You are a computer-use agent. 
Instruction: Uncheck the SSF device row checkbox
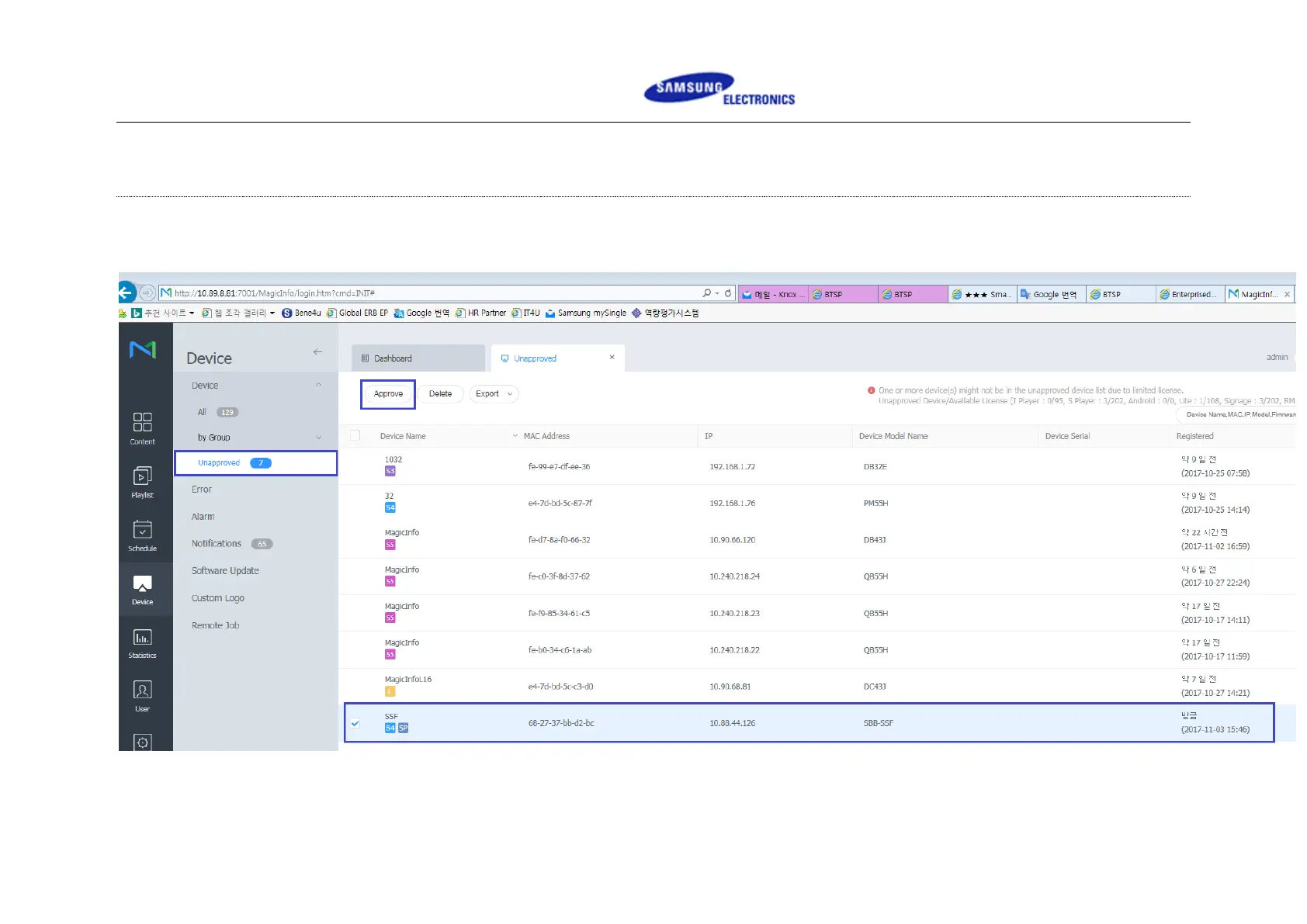[x=355, y=723]
